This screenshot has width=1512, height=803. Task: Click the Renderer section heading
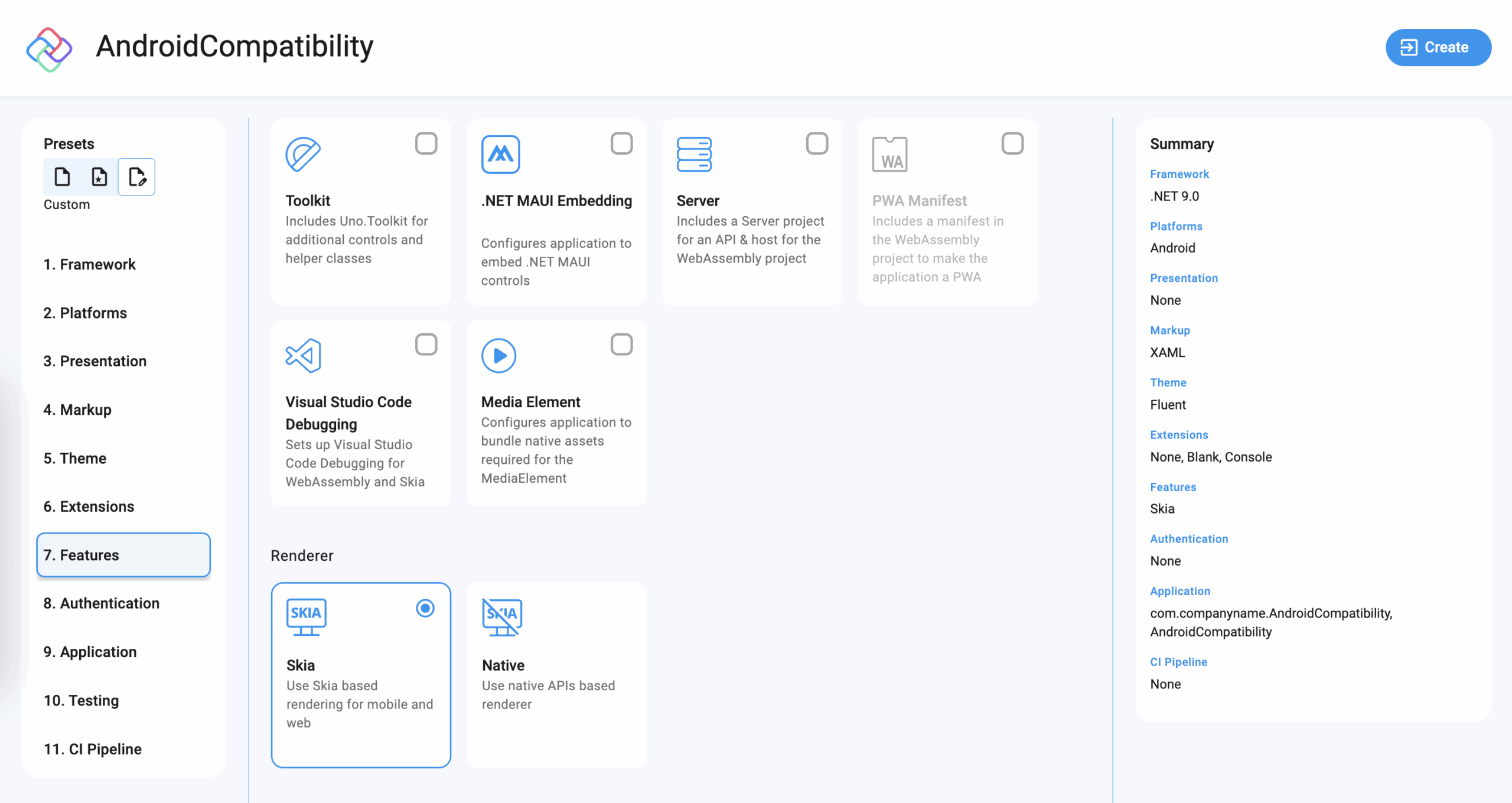302,555
